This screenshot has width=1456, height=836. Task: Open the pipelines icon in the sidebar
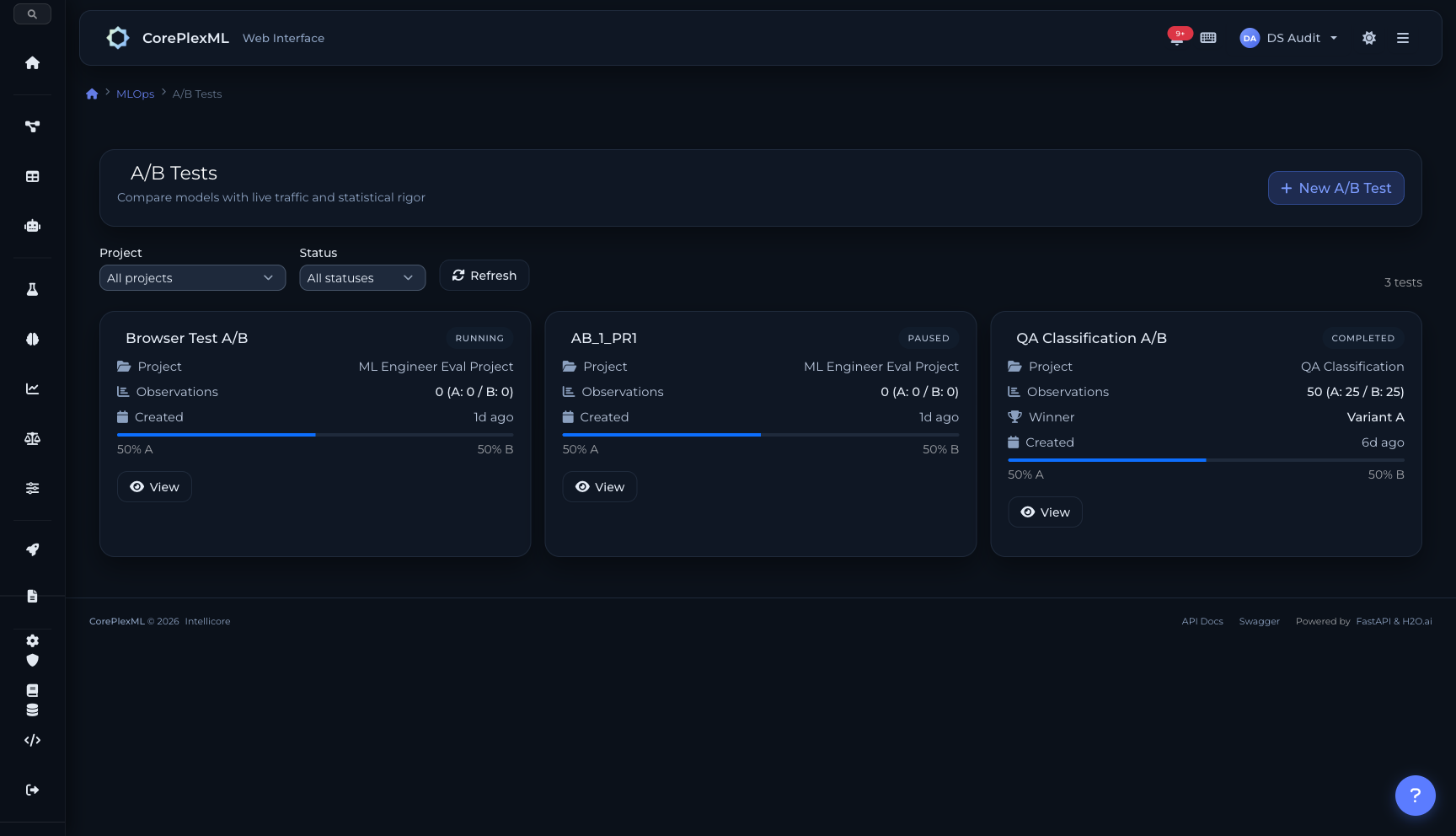tap(32, 126)
